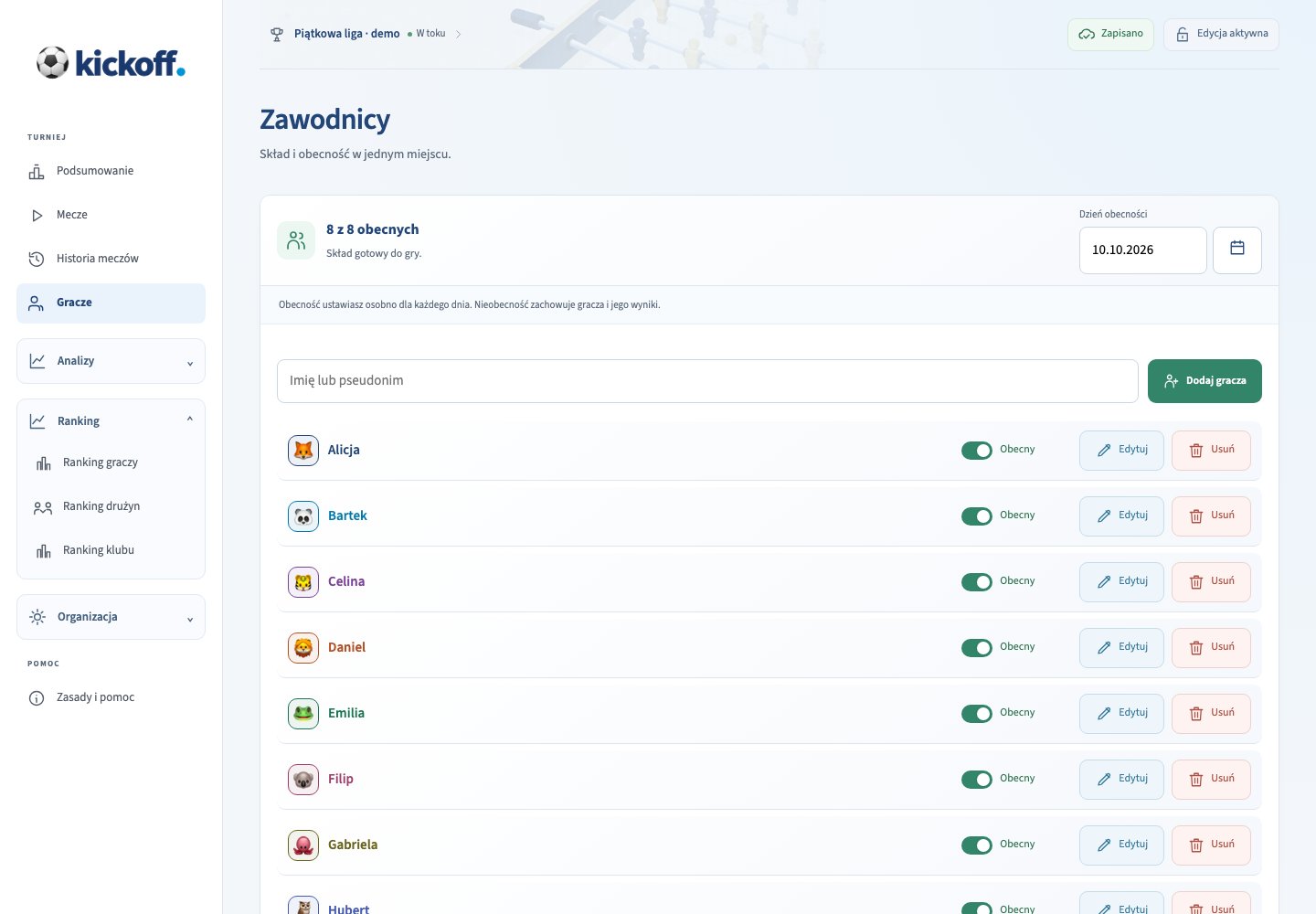Switch off Gabriela's presence
This screenshot has width=1316, height=914.
(977, 845)
